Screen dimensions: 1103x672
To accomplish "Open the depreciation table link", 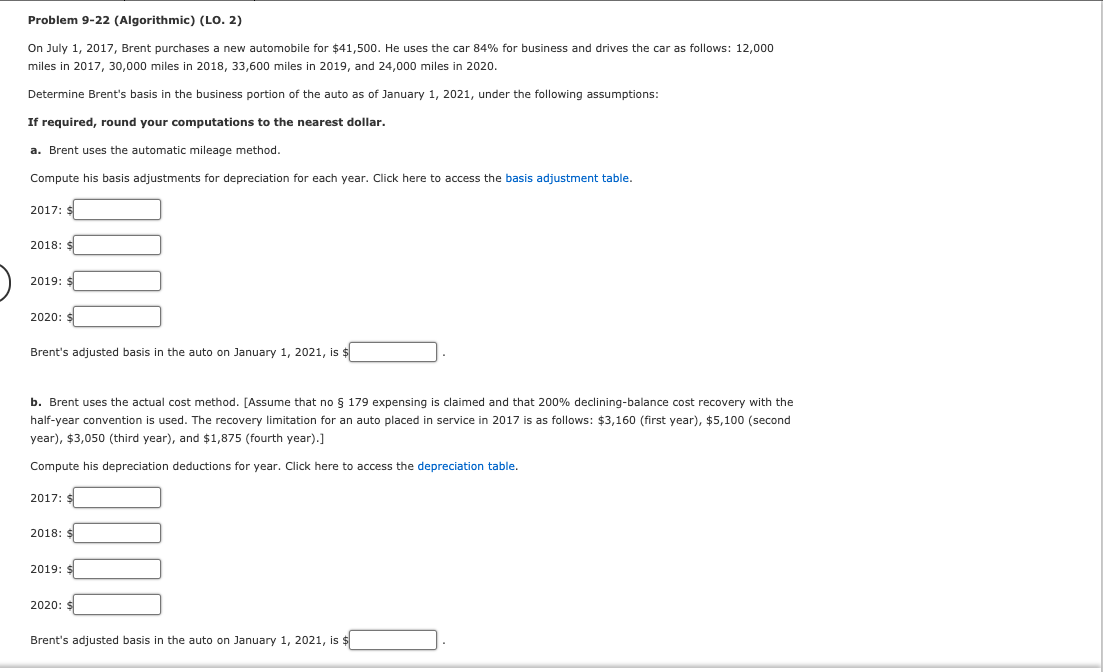I will [x=465, y=466].
